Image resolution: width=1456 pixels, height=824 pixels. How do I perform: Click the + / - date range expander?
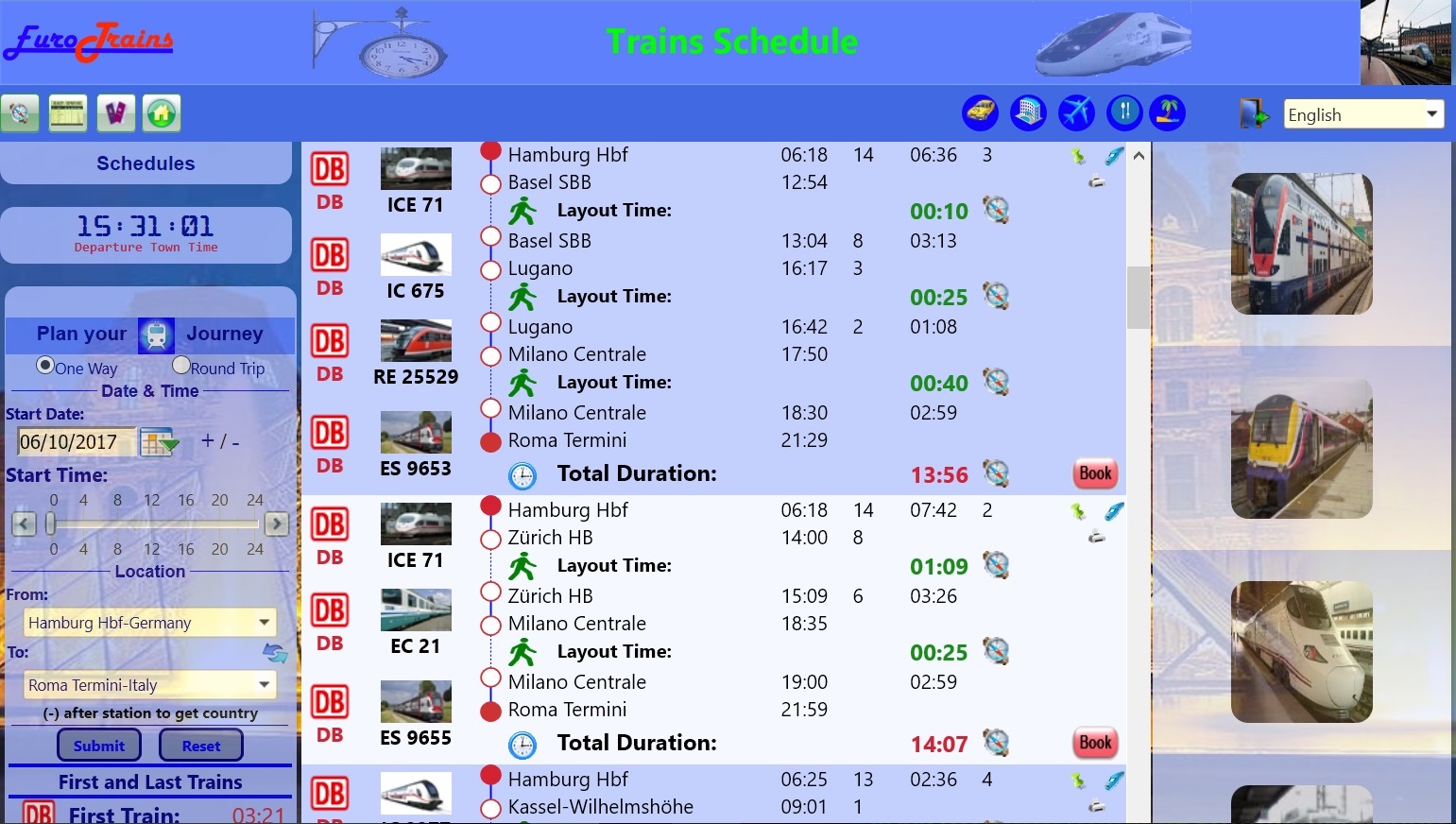220,440
